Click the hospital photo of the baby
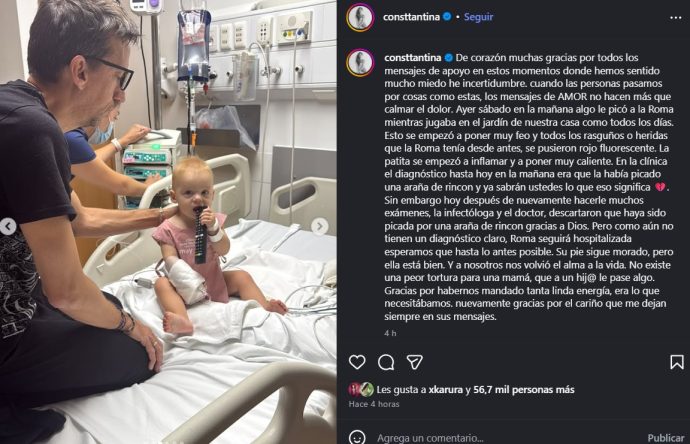 click(x=168, y=222)
